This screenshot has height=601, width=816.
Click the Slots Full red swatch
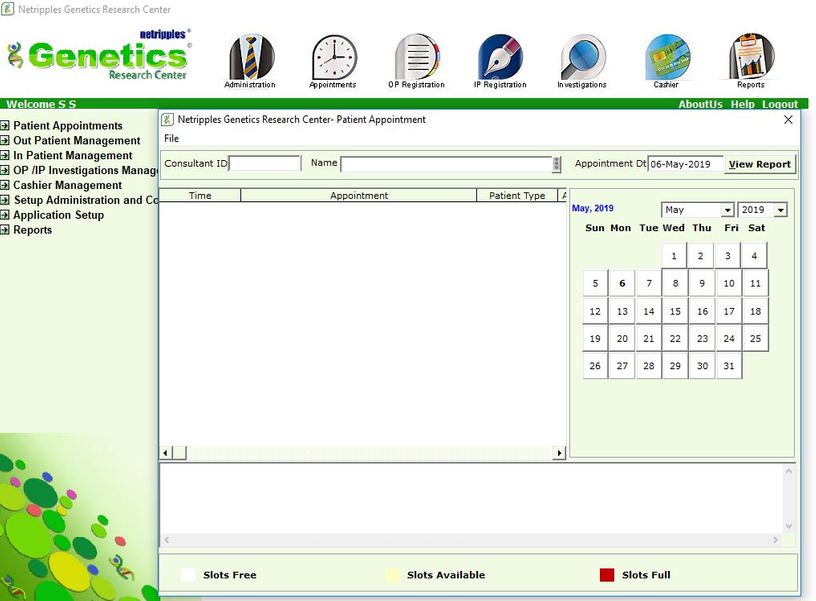point(607,575)
